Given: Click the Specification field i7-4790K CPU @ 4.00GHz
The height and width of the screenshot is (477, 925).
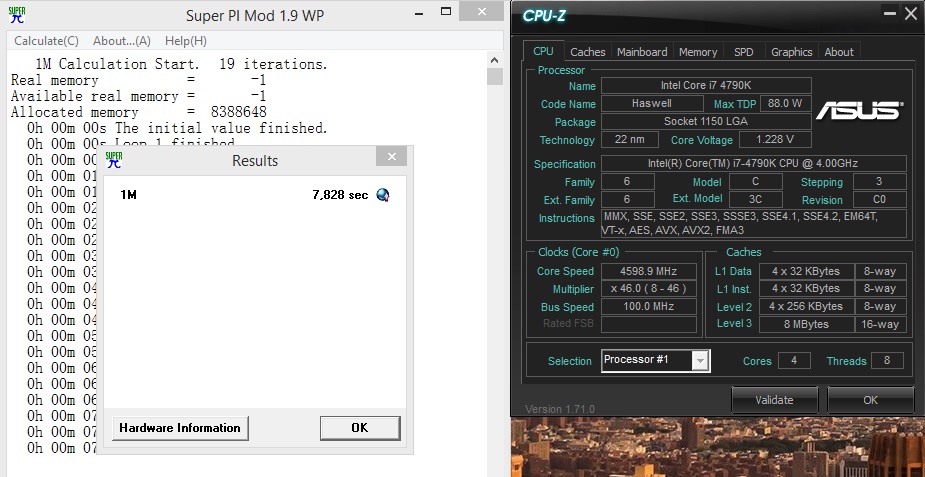Looking at the screenshot, I should (x=753, y=163).
